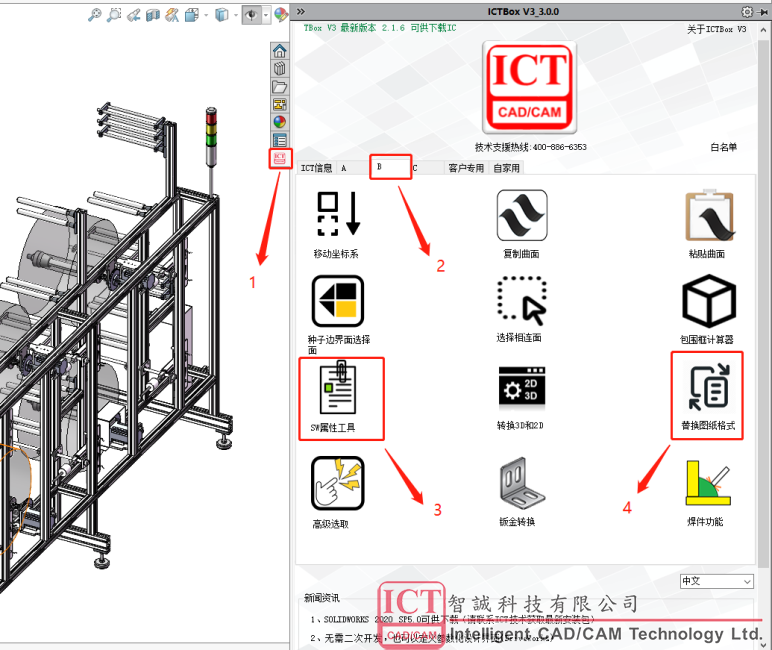772x650 pixels.
Task: Toggle the Hide/Show Items eye button
Action: point(252,15)
